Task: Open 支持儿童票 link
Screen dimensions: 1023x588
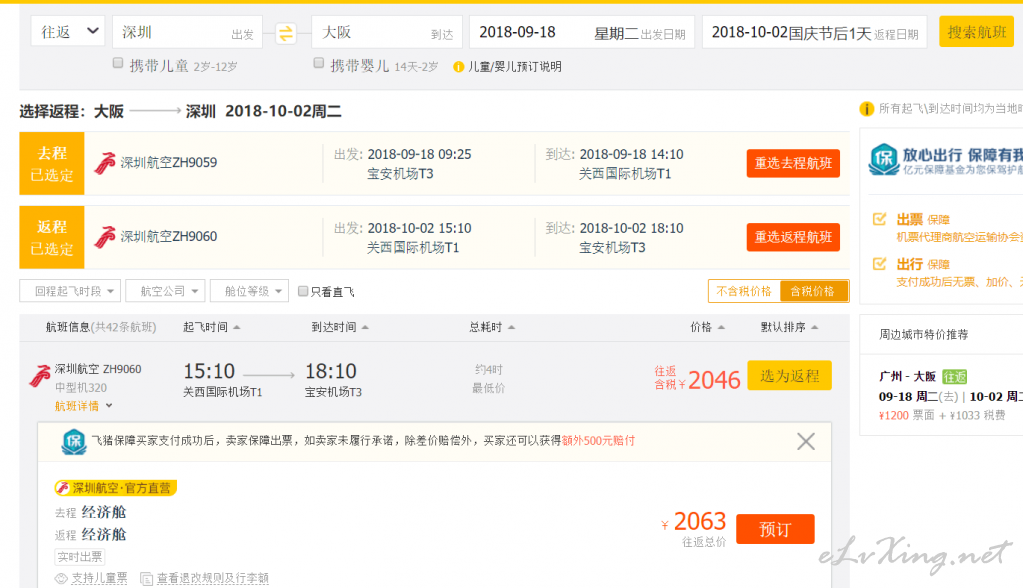Action: point(99,578)
